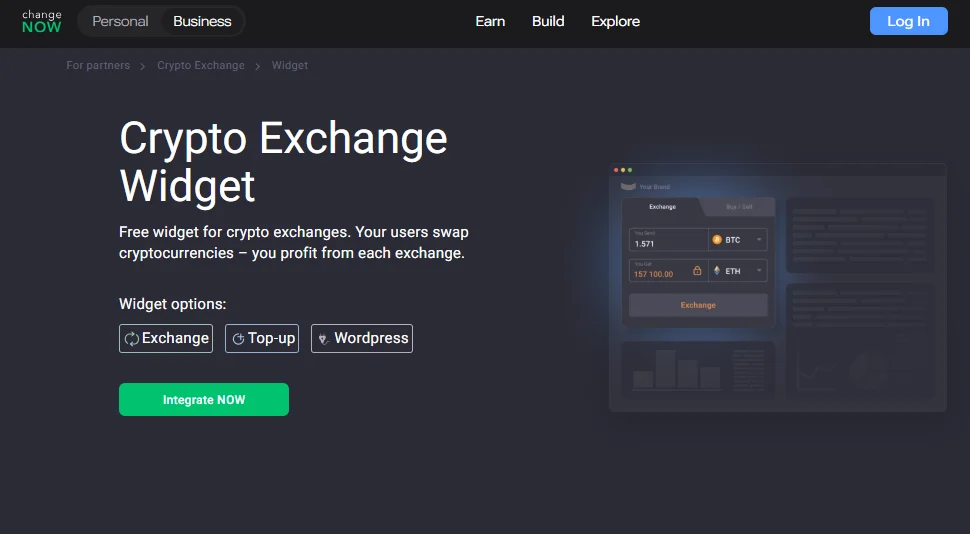
Task: Click the You Send amount field 1.571
Action: point(668,239)
